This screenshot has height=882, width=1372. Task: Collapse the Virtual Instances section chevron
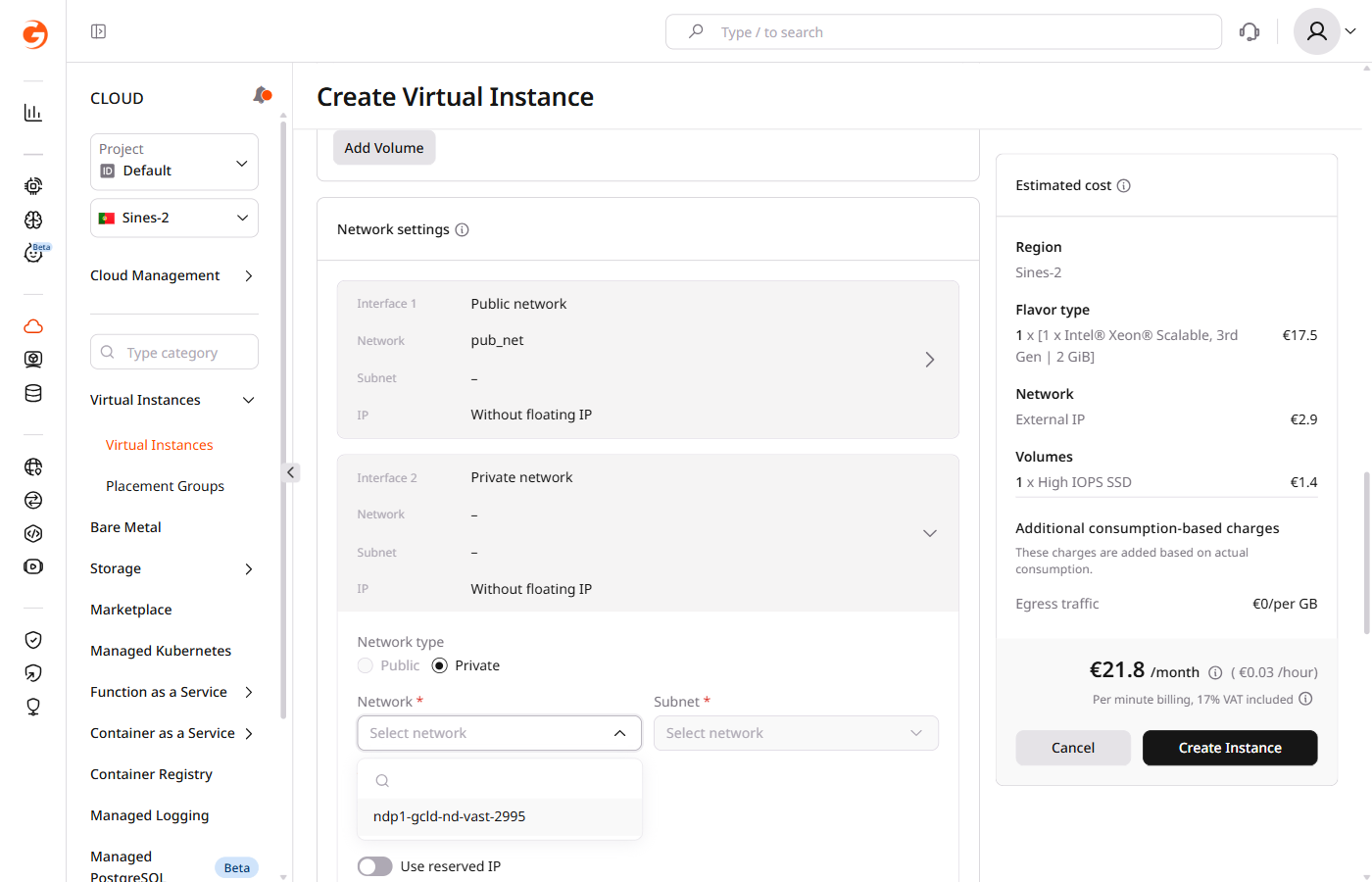[x=249, y=400]
